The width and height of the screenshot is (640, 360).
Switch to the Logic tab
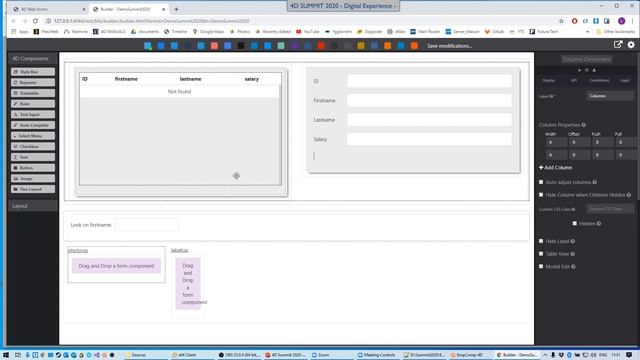[x=624, y=80]
